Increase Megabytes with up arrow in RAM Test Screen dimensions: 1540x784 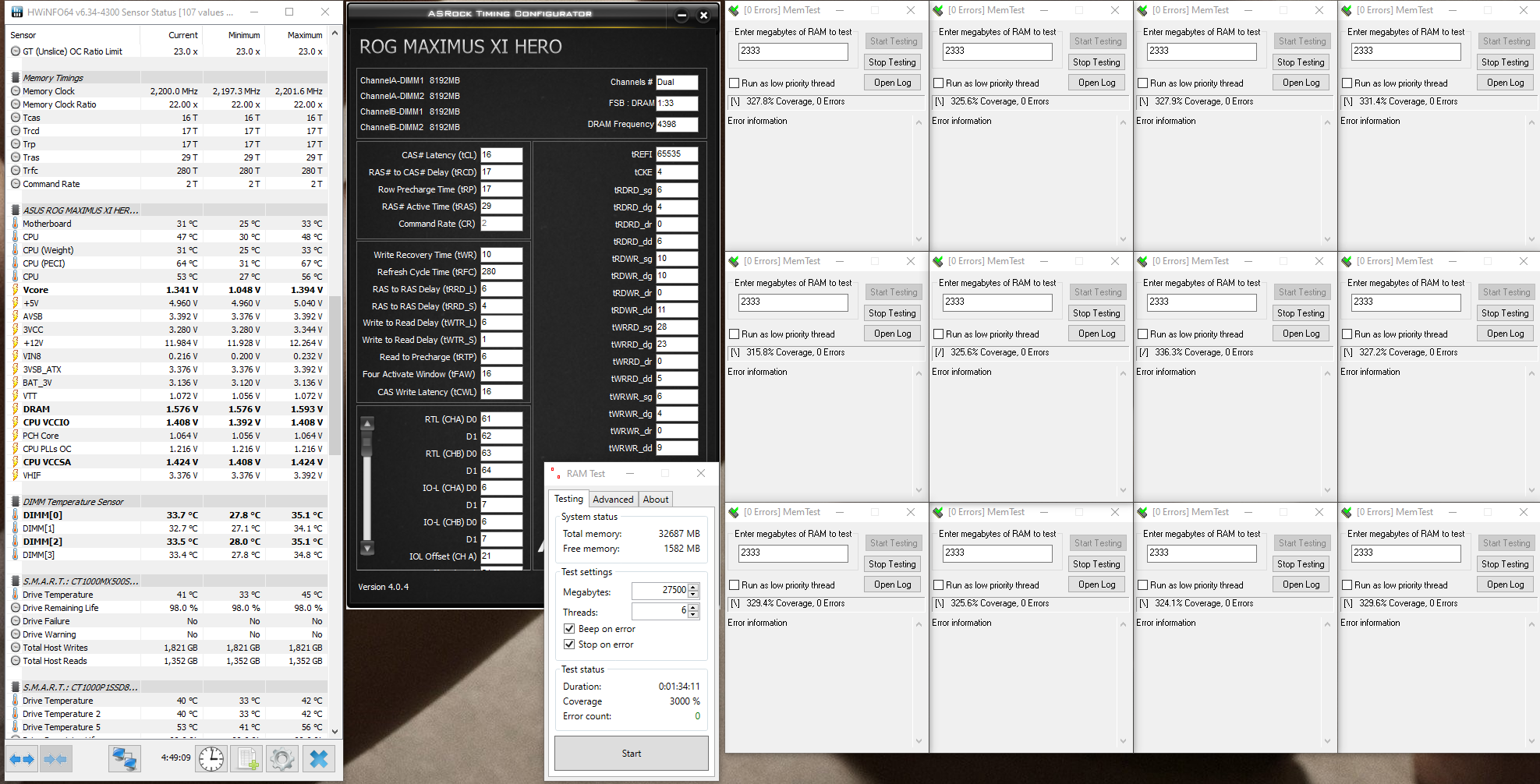[693, 588]
